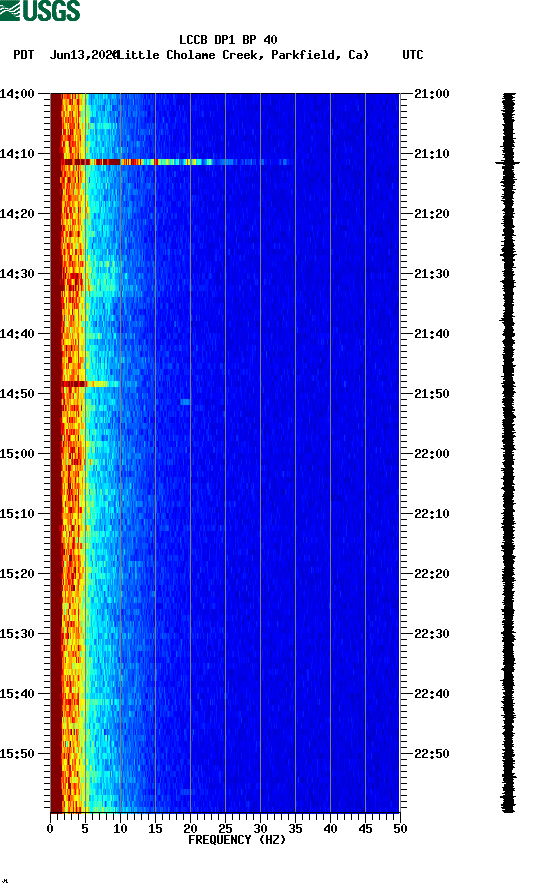552x892 pixels.
Task: Click the 22:40 UTC time label
Action: (x=431, y=694)
